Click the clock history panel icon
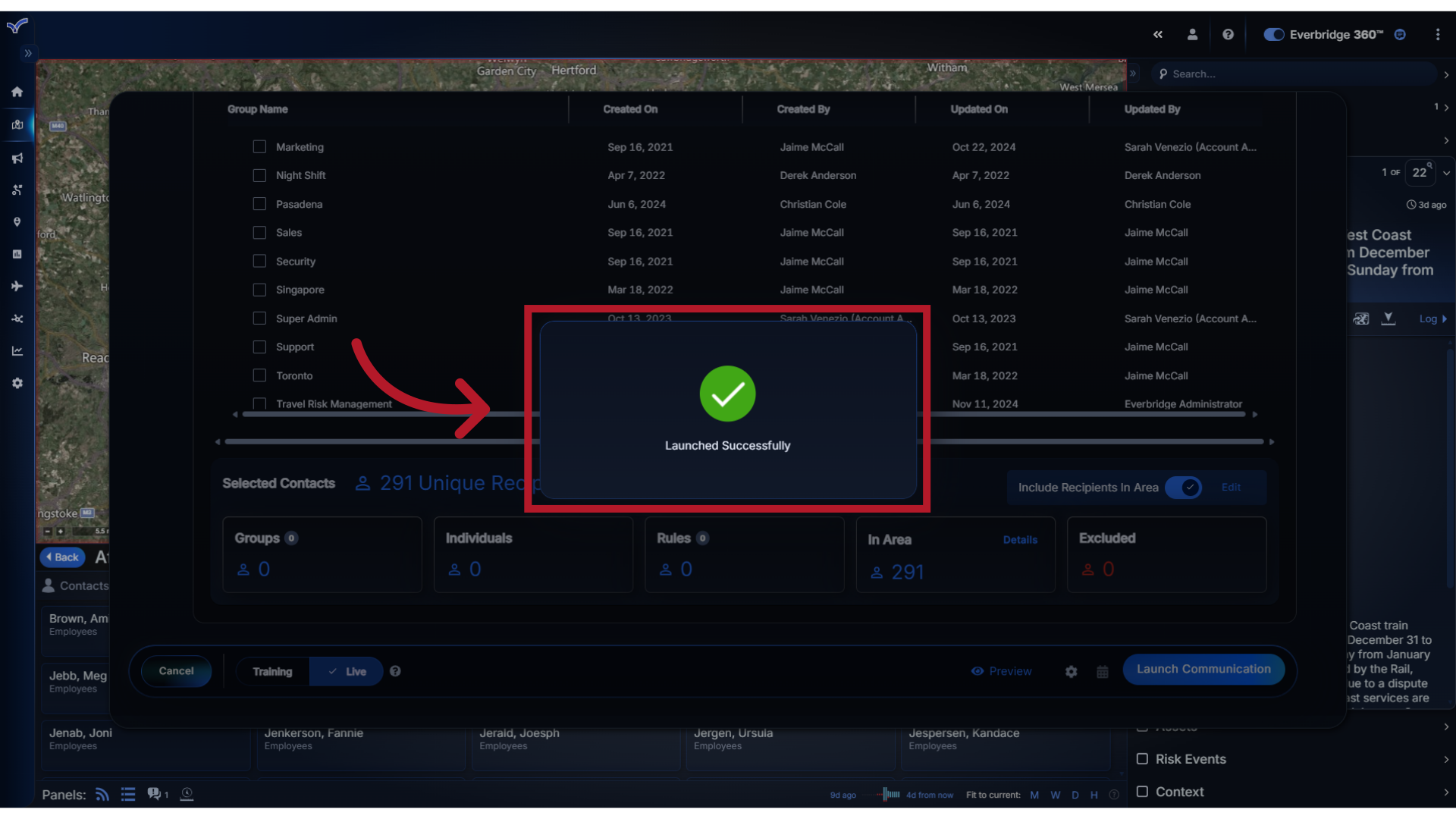The width and height of the screenshot is (1456, 819). [x=187, y=794]
